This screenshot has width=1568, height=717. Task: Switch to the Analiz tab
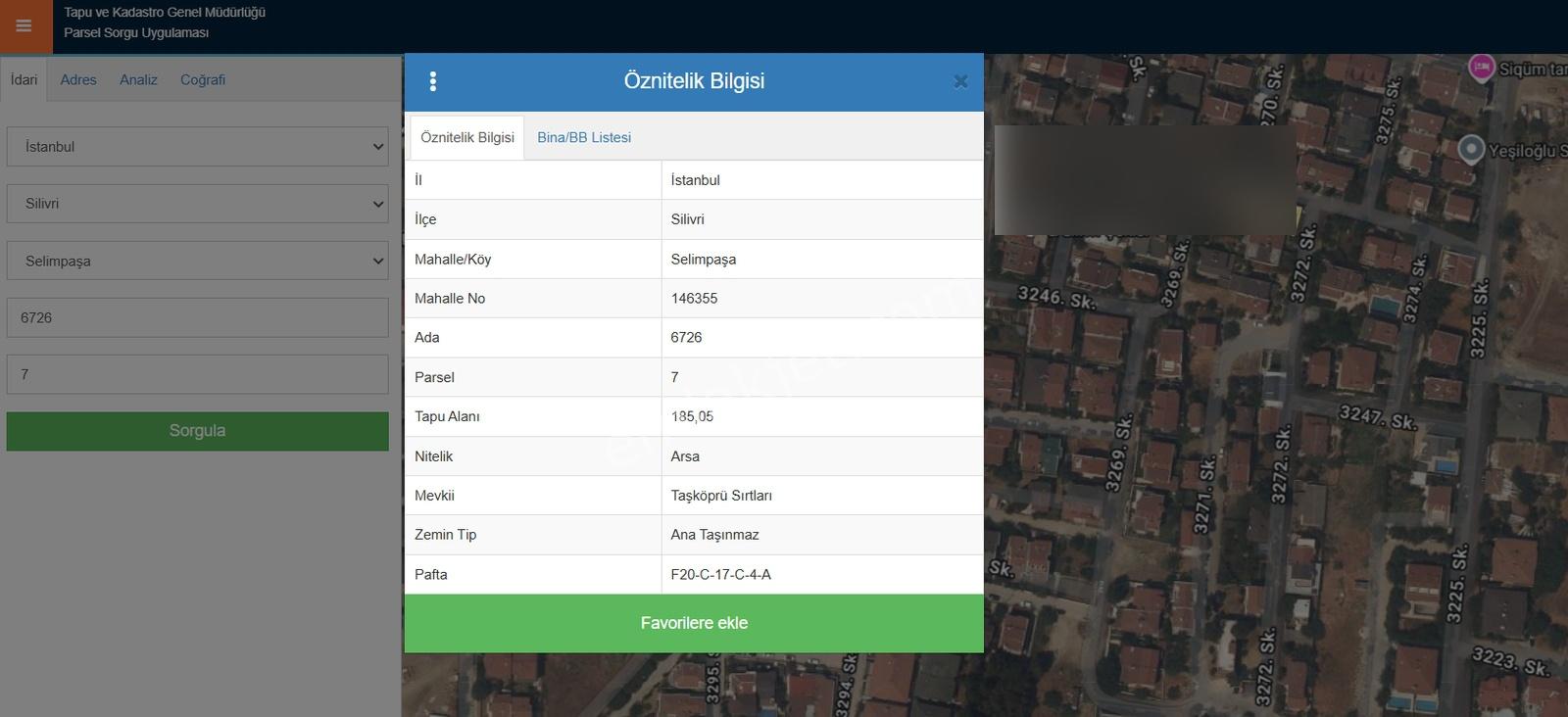[x=138, y=79]
